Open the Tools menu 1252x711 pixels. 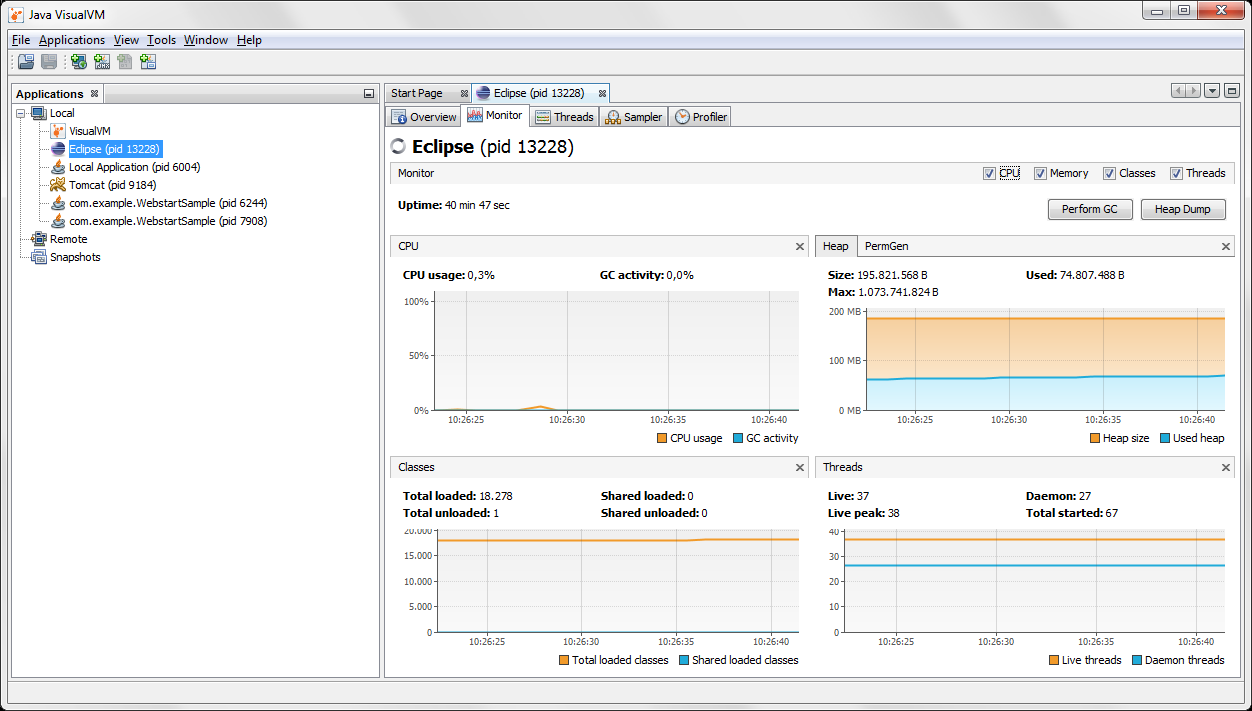(161, 40)
